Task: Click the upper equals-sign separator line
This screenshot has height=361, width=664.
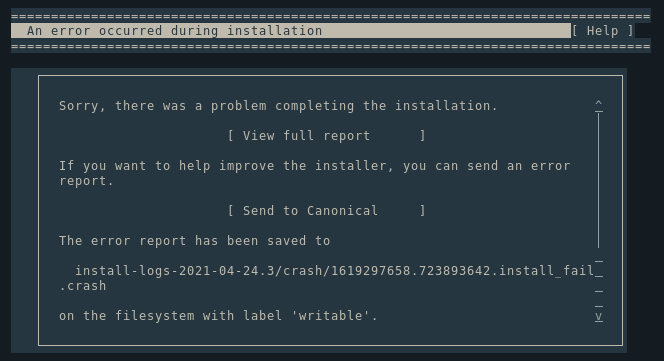Action: pos(331,17)
